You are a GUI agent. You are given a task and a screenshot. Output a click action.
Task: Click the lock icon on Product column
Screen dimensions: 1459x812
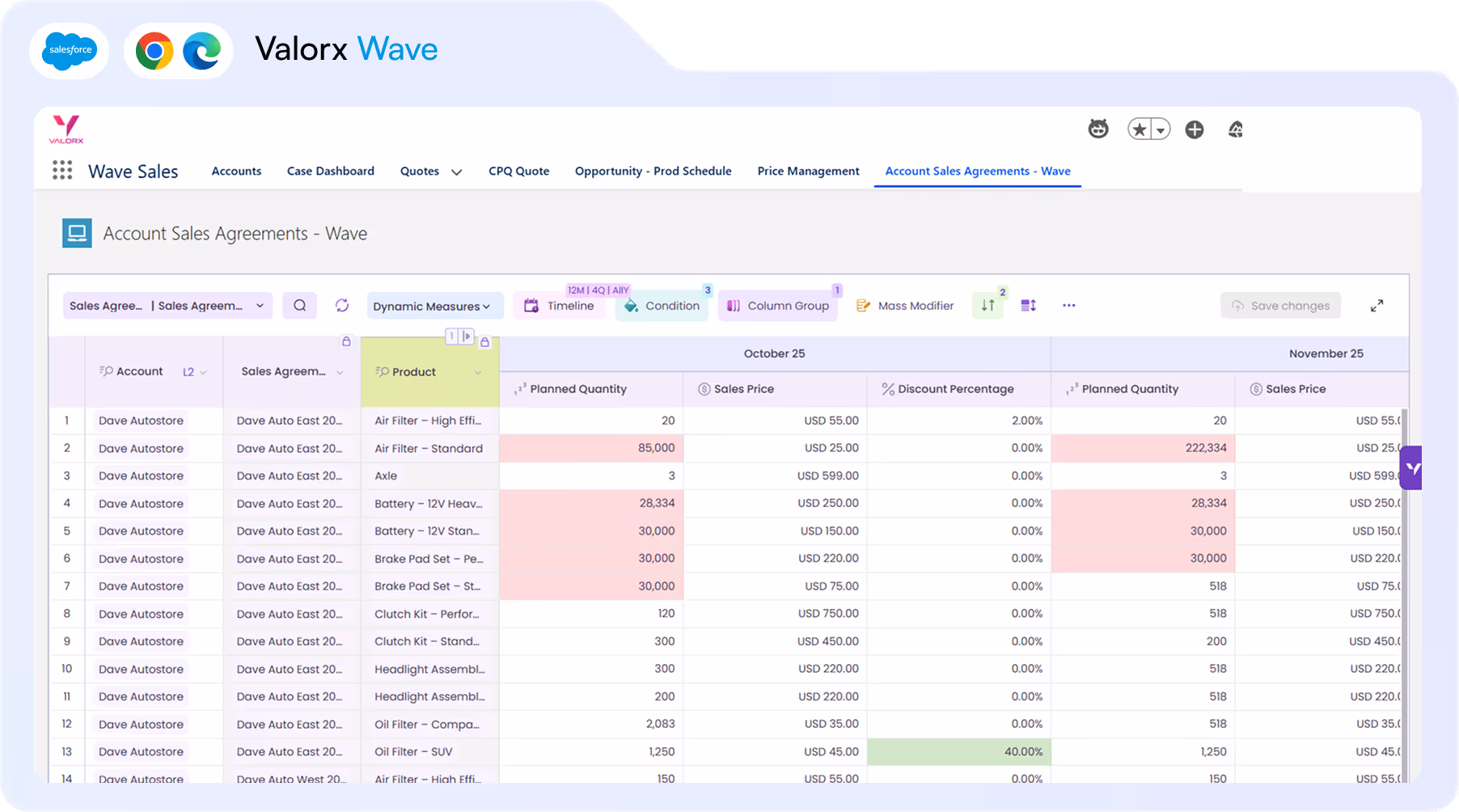(485, 342)
